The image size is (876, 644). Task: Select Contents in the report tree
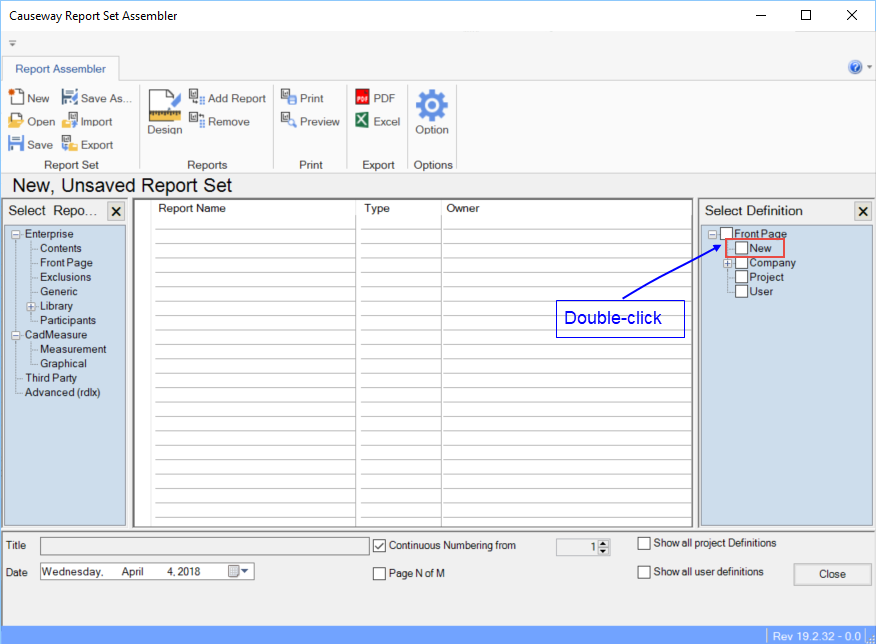tap(60, 248)
